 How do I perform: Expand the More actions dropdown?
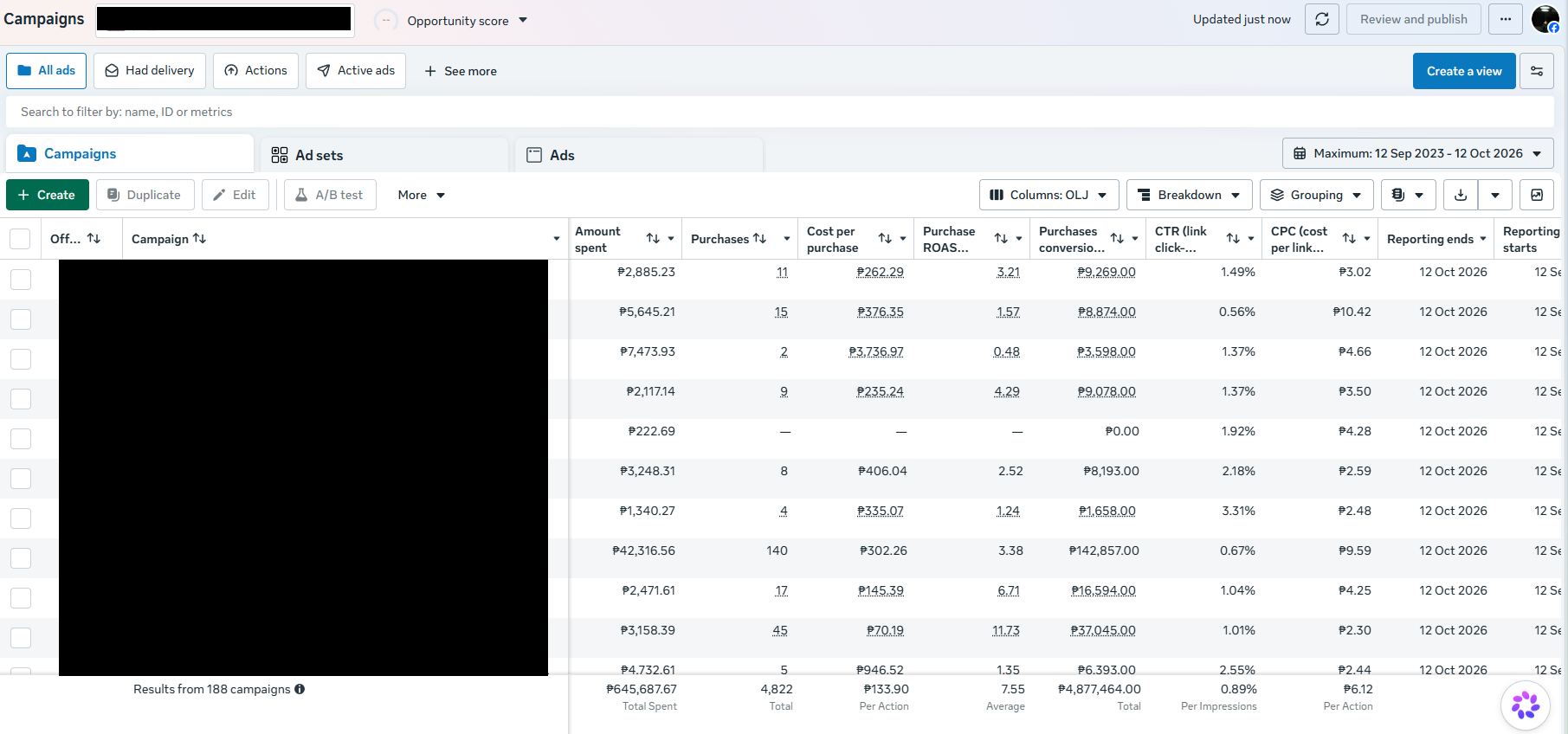pyautogui.click(x=422, y=195)
